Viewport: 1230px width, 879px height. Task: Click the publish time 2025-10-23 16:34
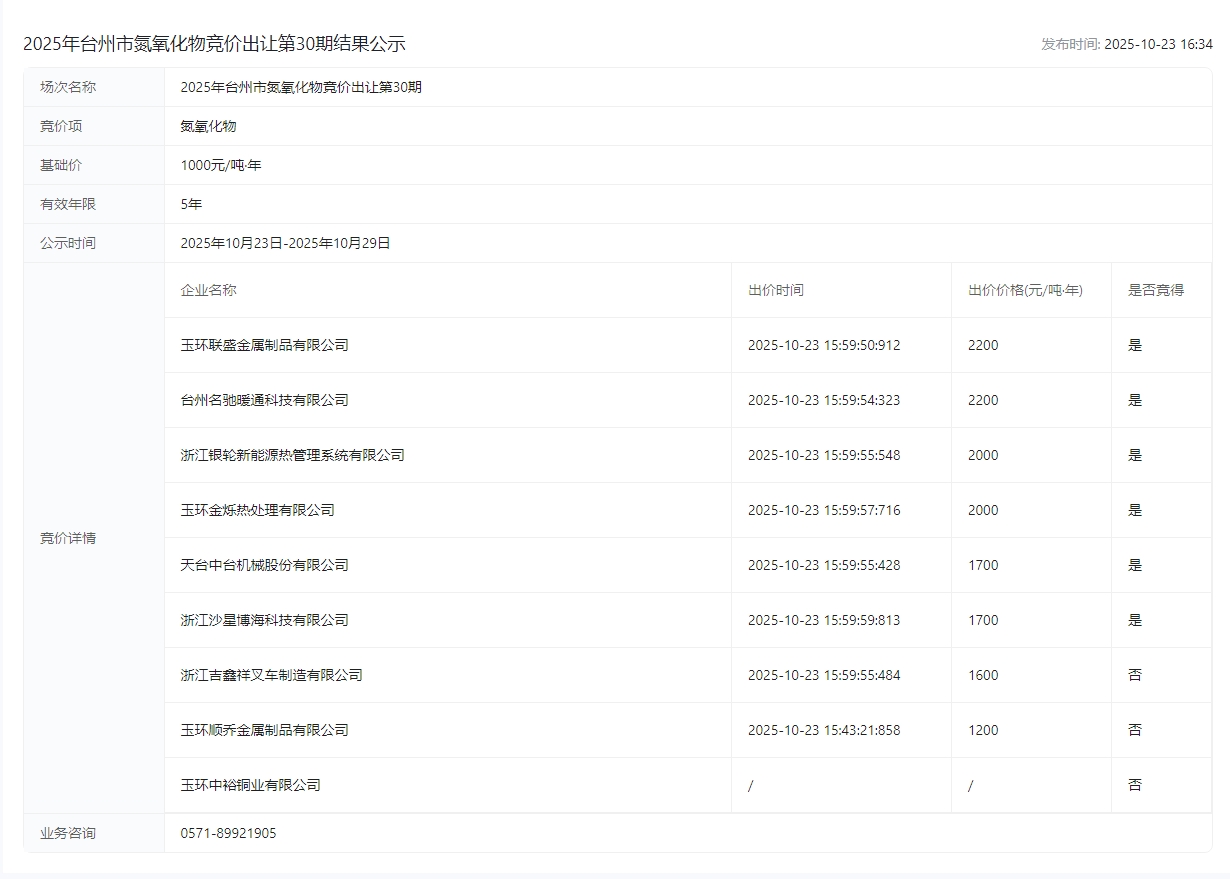pyautogui.click(x=1158, y=44)
